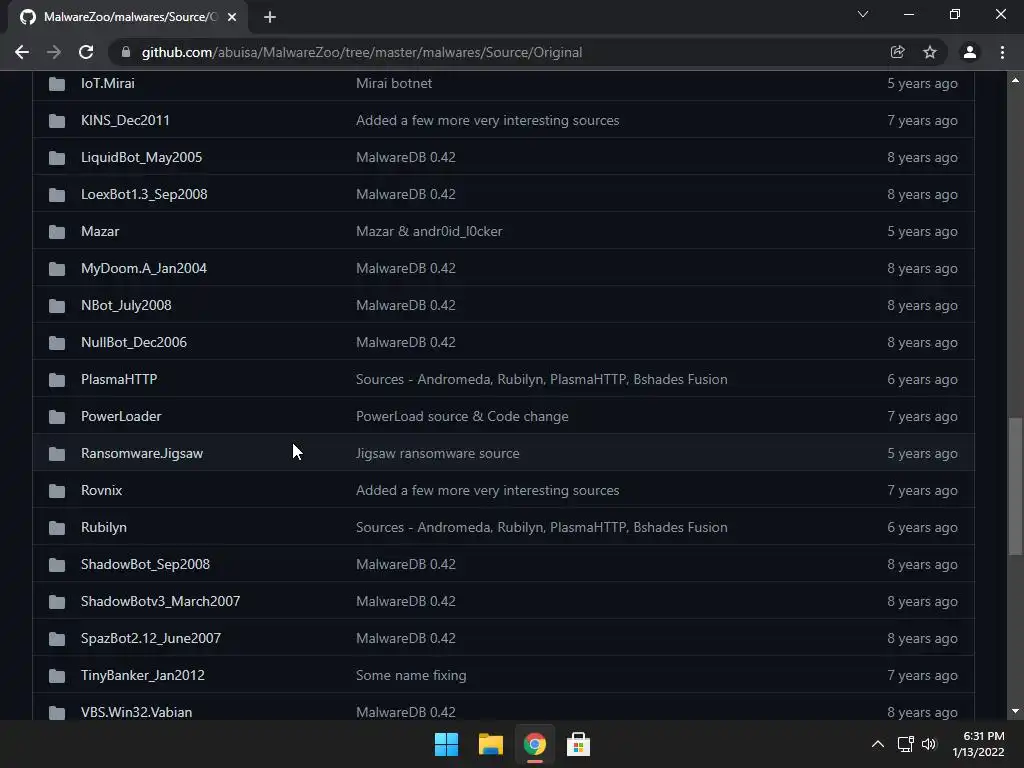Click folder icon beside MyDoom.A_Jan2004

[x=57, y=269]
